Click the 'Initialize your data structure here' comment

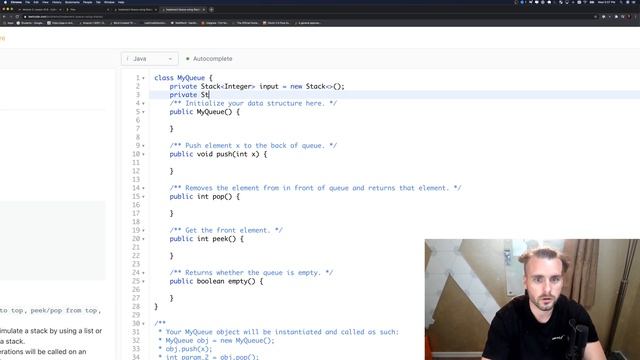[253, 103]
